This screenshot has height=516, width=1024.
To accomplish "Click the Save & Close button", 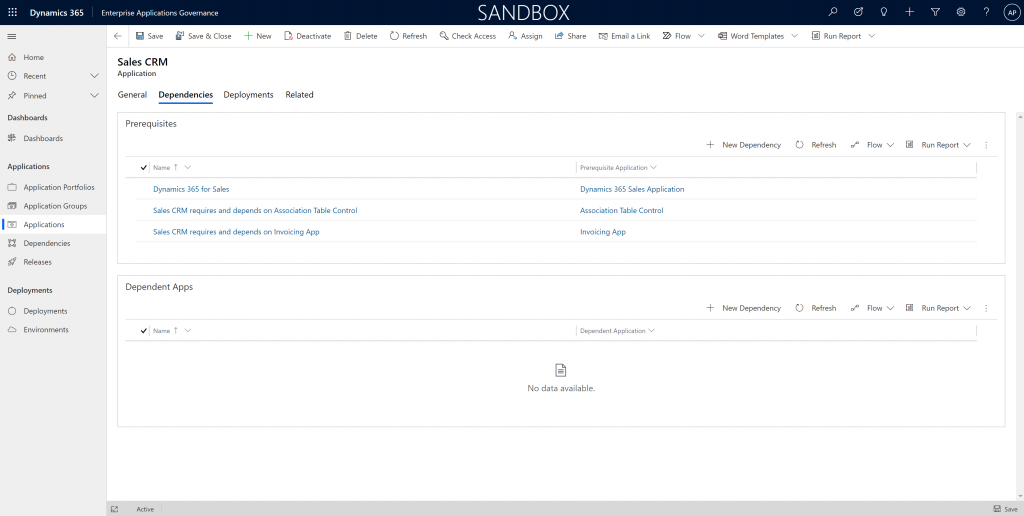I will tap(203, 36).
